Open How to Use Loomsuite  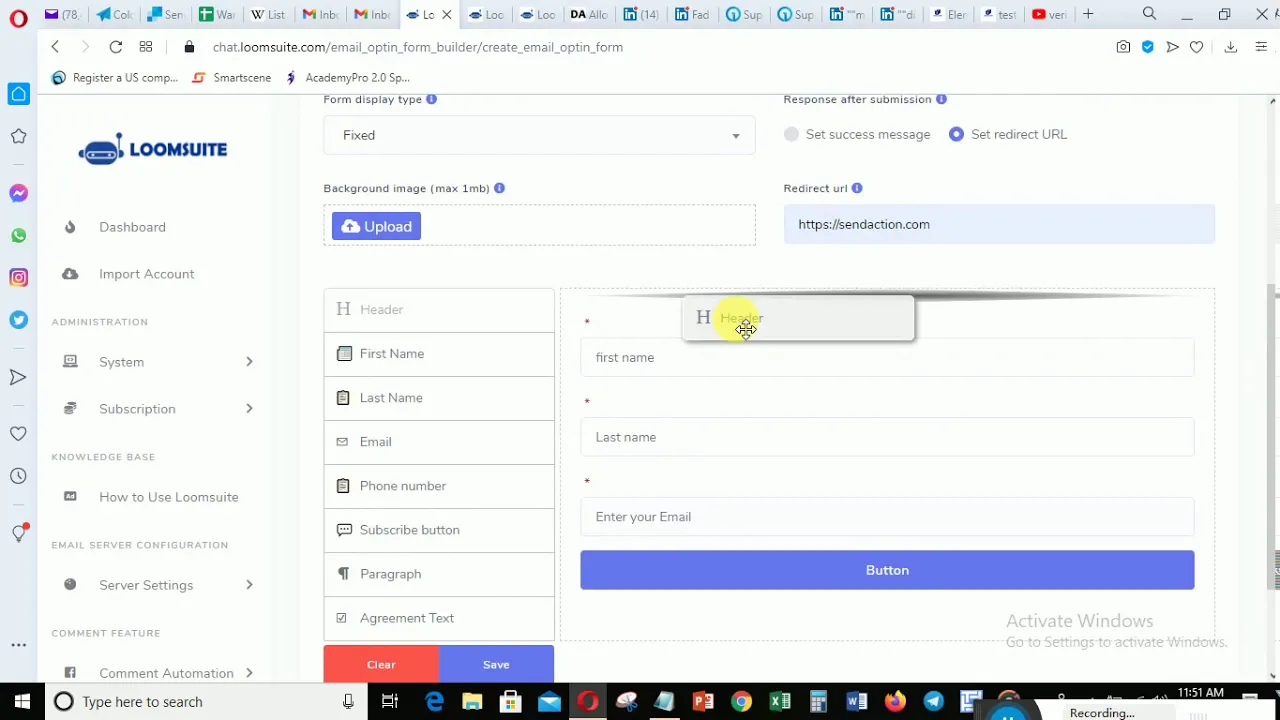click(x=168, y=497)
